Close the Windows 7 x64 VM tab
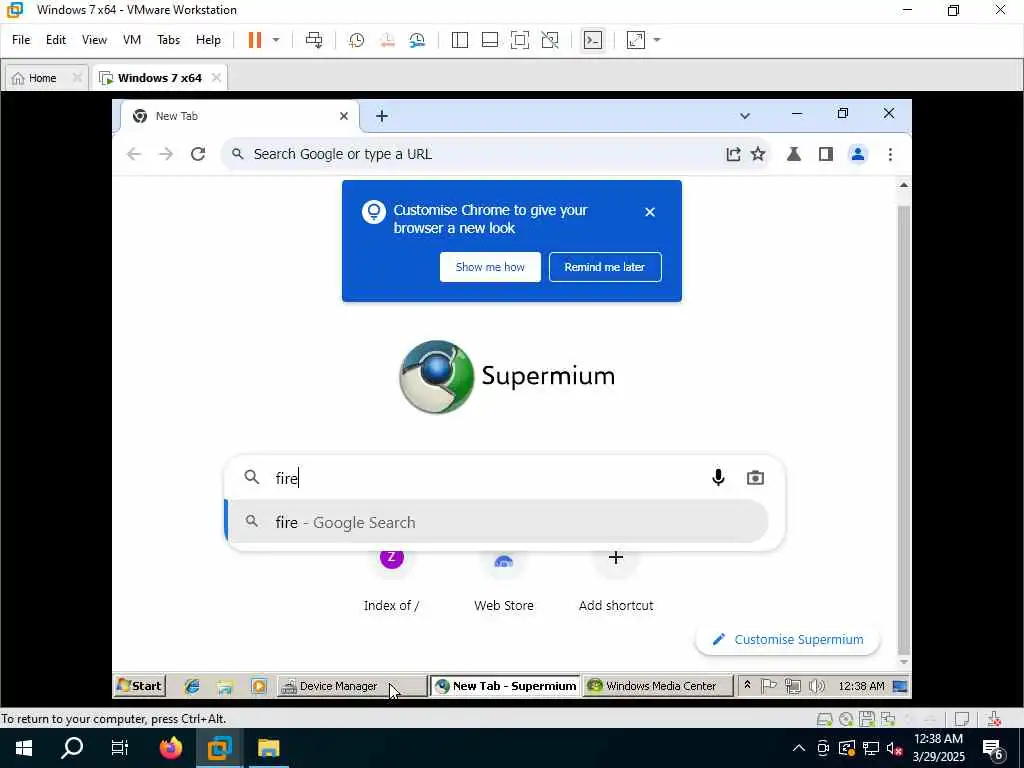This screenshot has width=1024, height=768. point(216,78)
